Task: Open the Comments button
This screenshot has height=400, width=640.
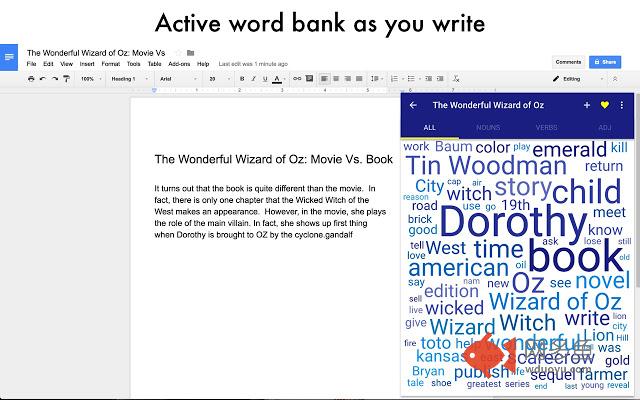Action: (568, 62)
